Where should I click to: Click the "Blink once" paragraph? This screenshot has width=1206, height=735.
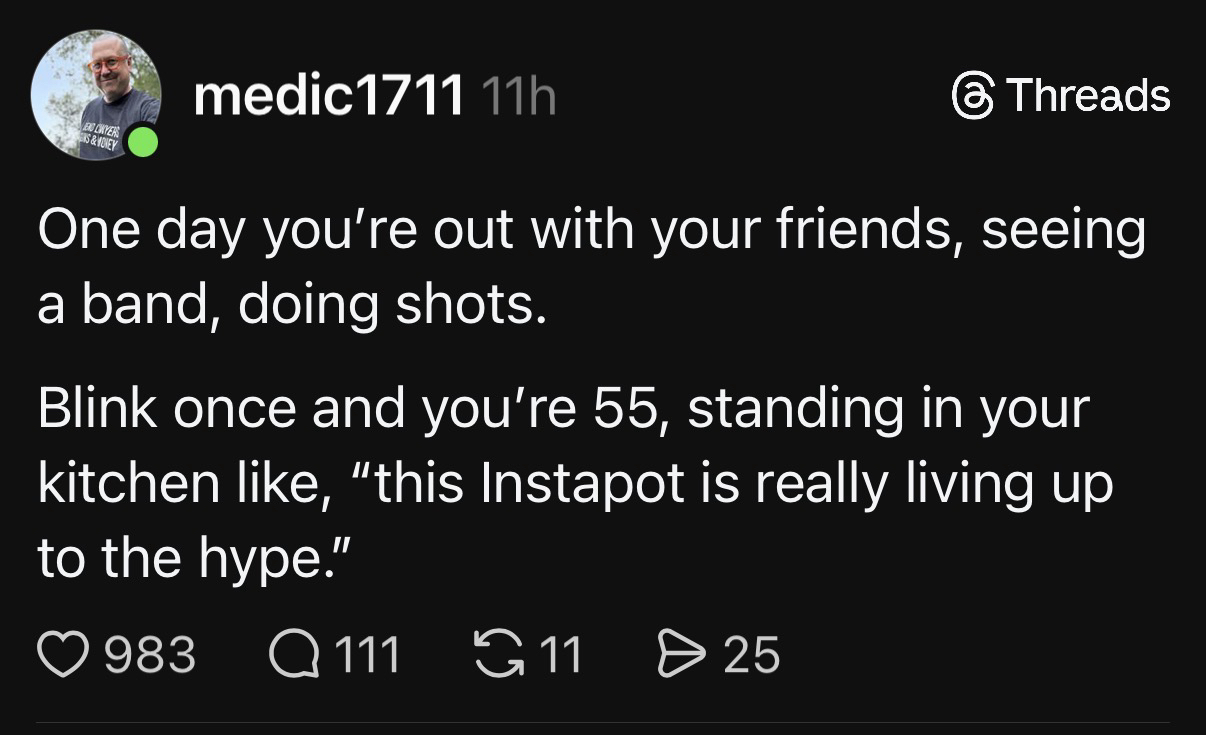pos(575,484)
